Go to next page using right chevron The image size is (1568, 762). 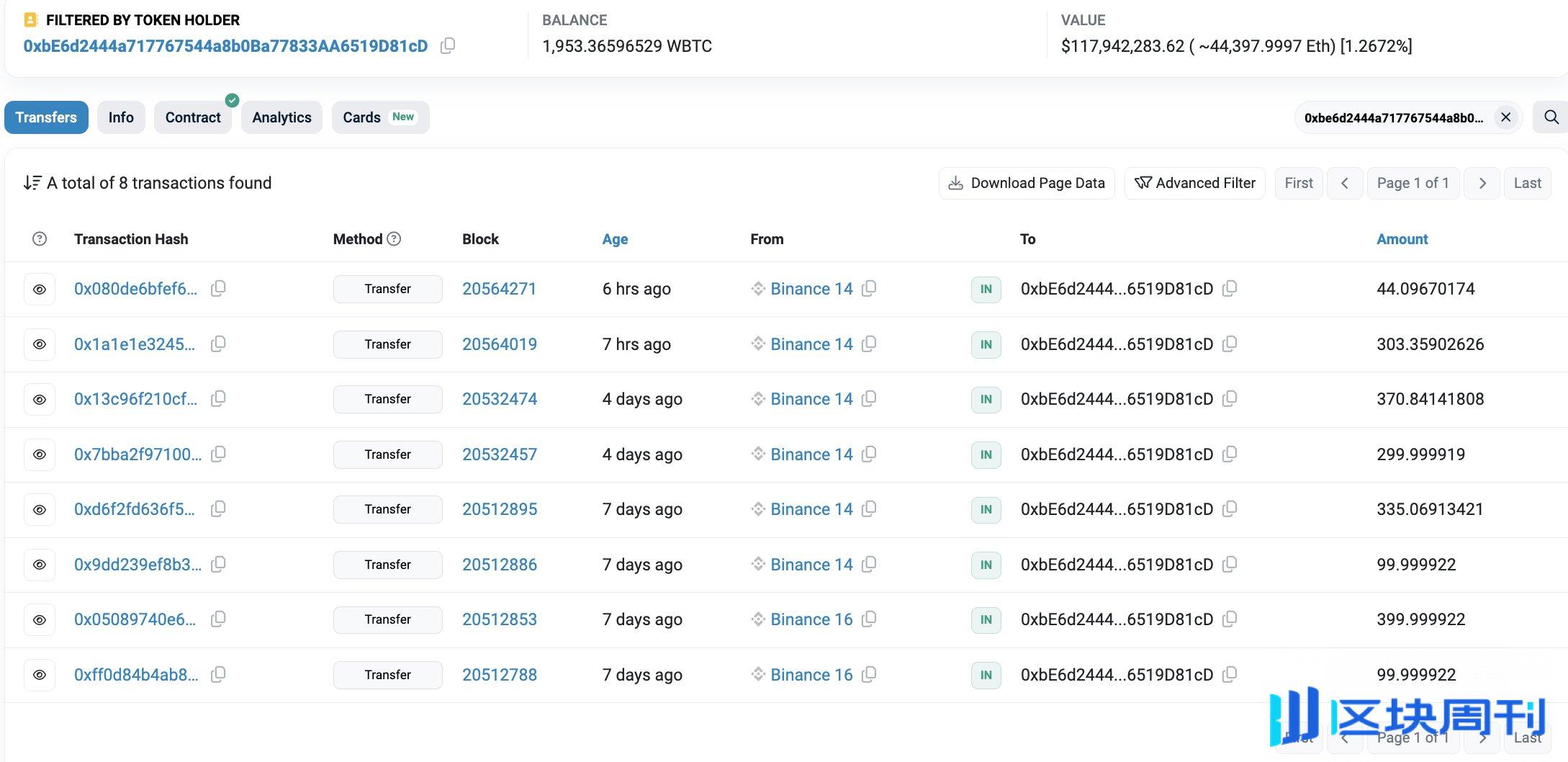pos(1482,183)
